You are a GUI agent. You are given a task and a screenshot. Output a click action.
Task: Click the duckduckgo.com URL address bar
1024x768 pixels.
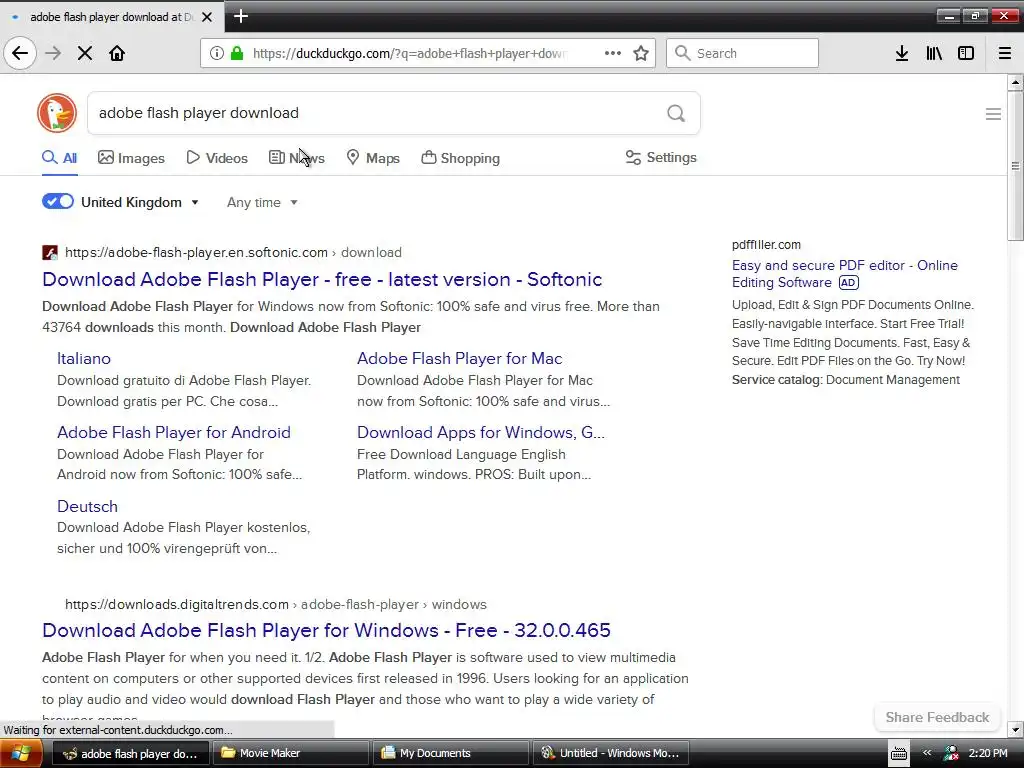(x=409, y=53)
